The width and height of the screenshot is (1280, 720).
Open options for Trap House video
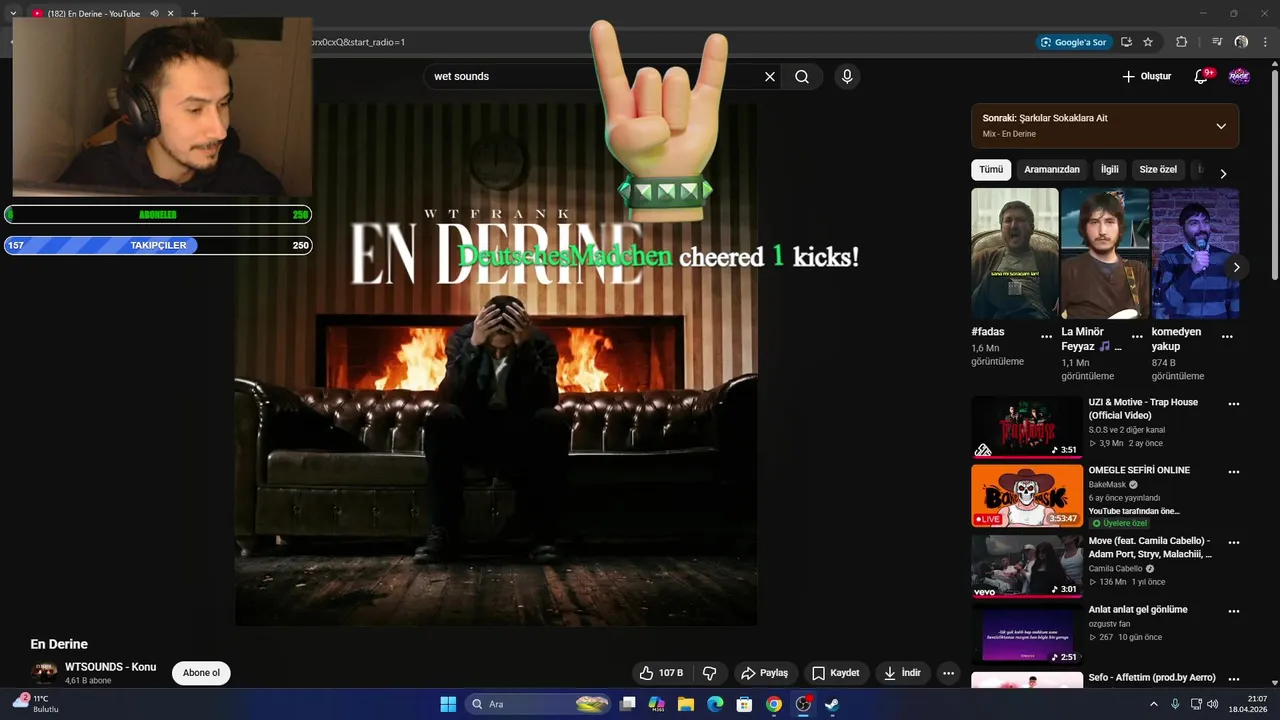coord(1234,404)
